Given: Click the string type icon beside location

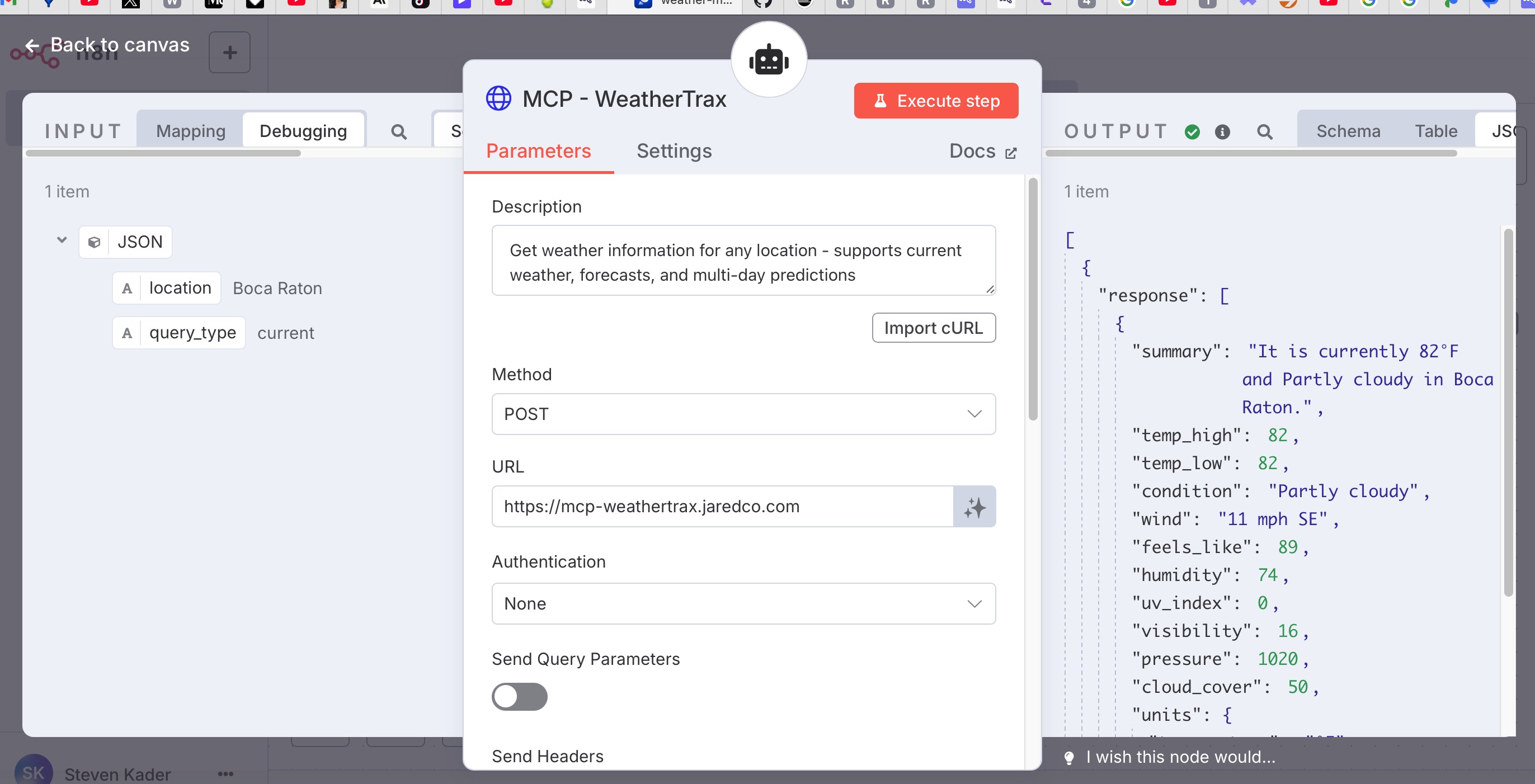Looking at the screenshot, I should [127, 289].
